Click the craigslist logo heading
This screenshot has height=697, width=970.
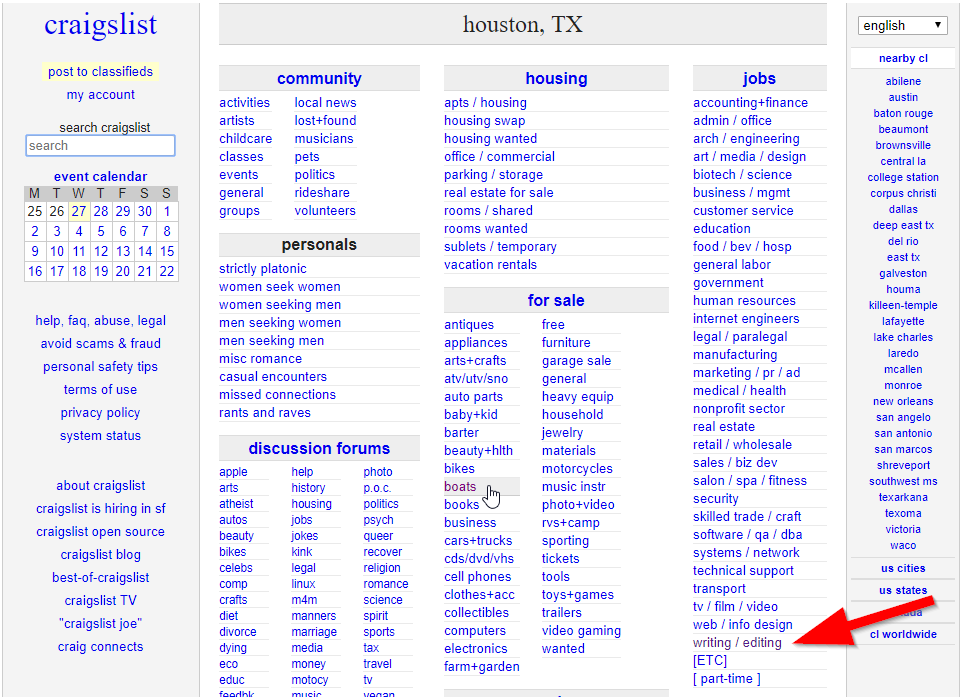click(100, 25)
